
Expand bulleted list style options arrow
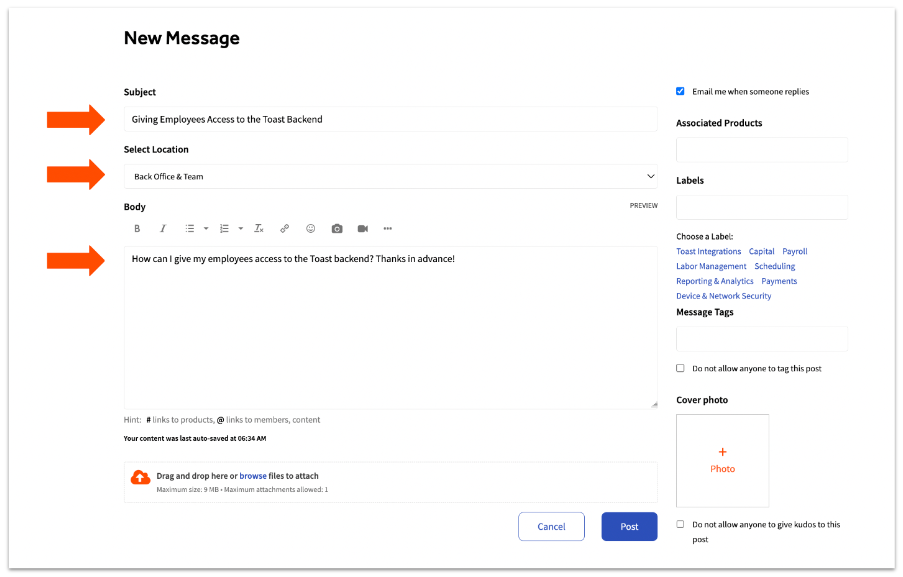tap(206, 229)
